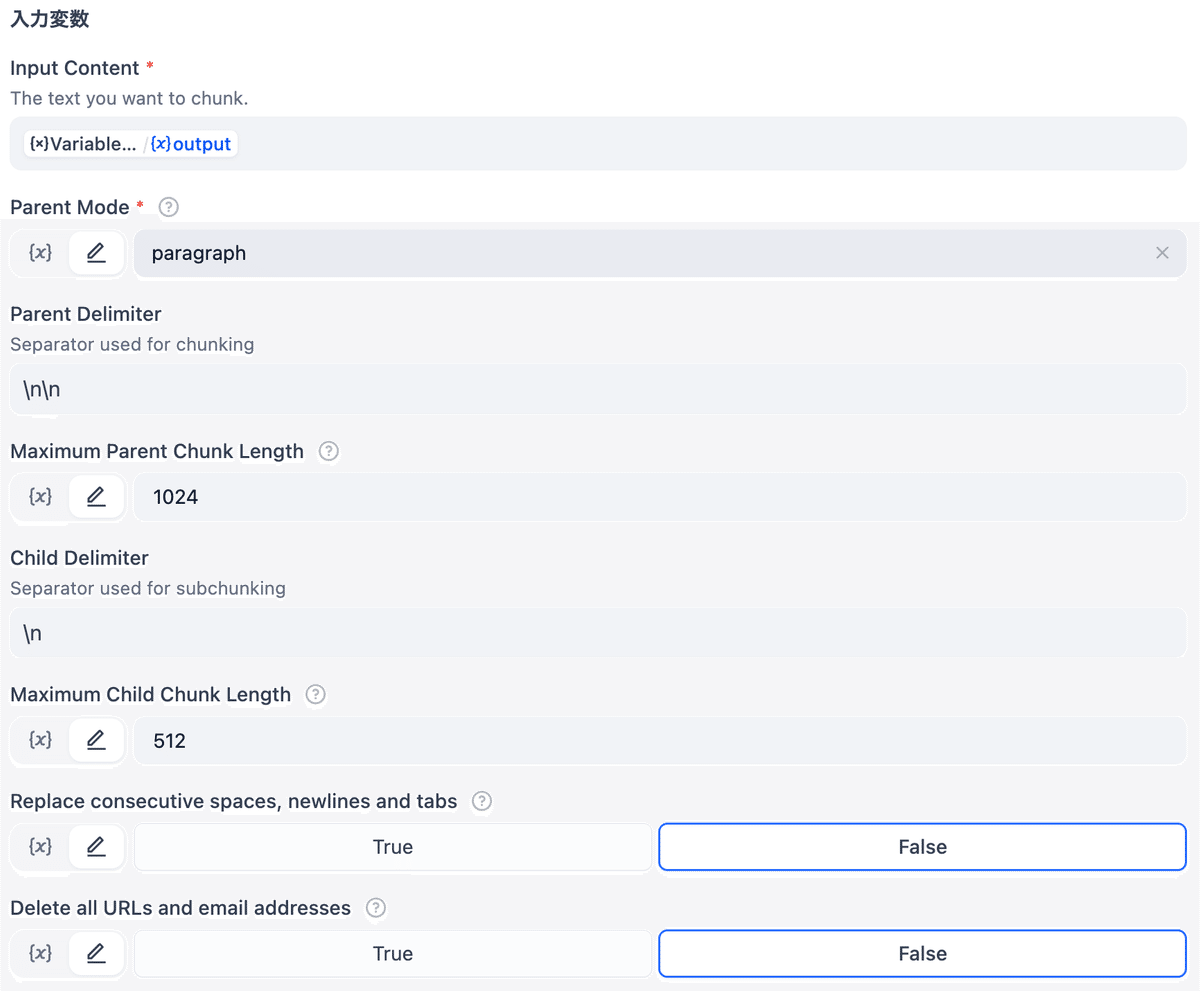
Task: Choose False for Delete all URLs and emails
Action: pos(921,954)
